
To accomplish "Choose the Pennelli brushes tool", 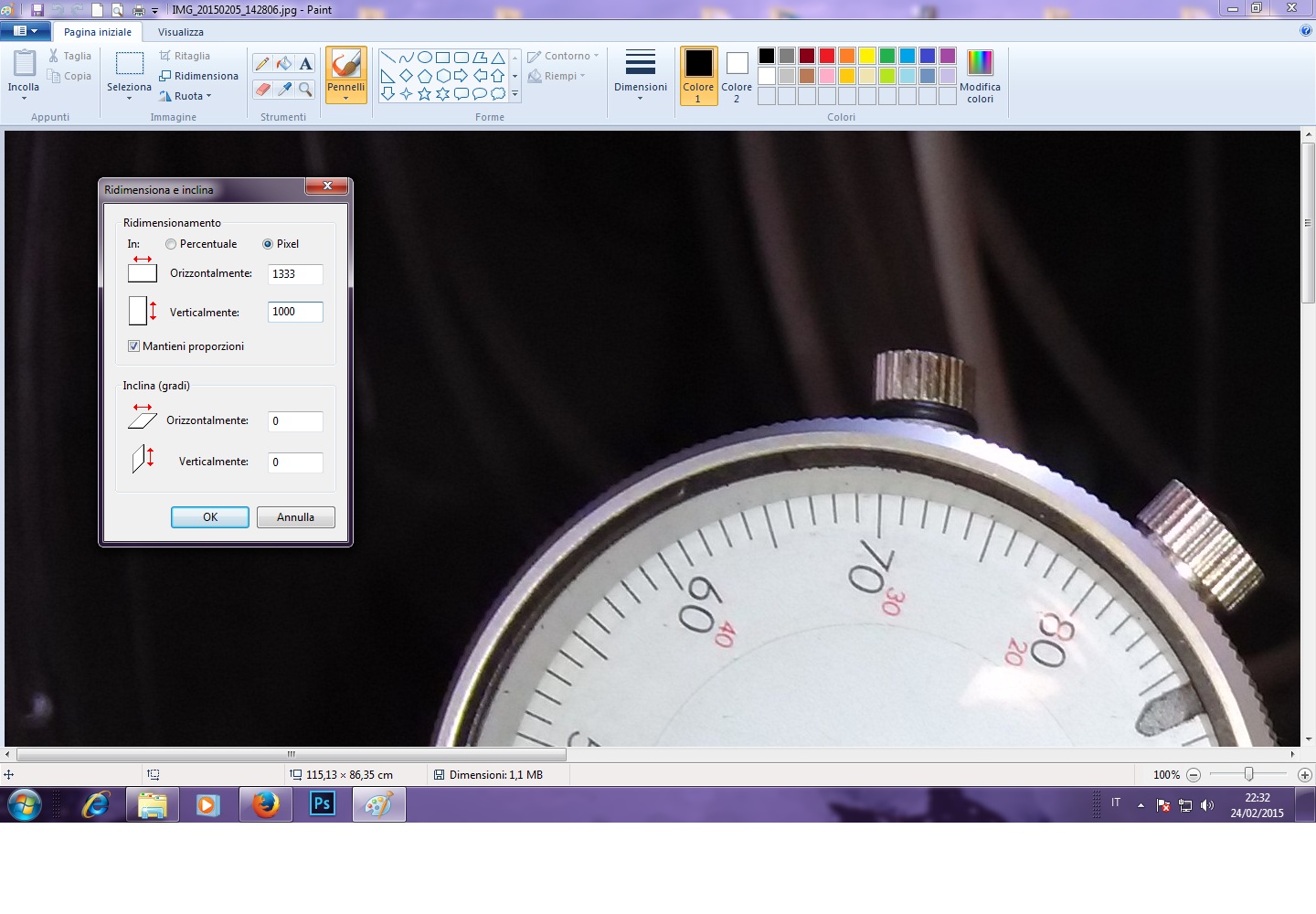I will [x=346, y=75].
